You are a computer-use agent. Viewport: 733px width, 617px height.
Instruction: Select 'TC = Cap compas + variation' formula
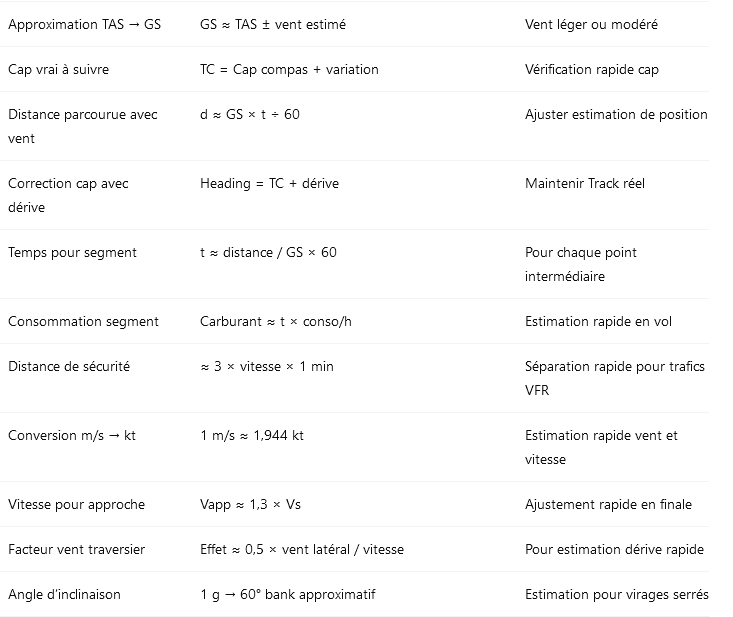tap(289, 69)
